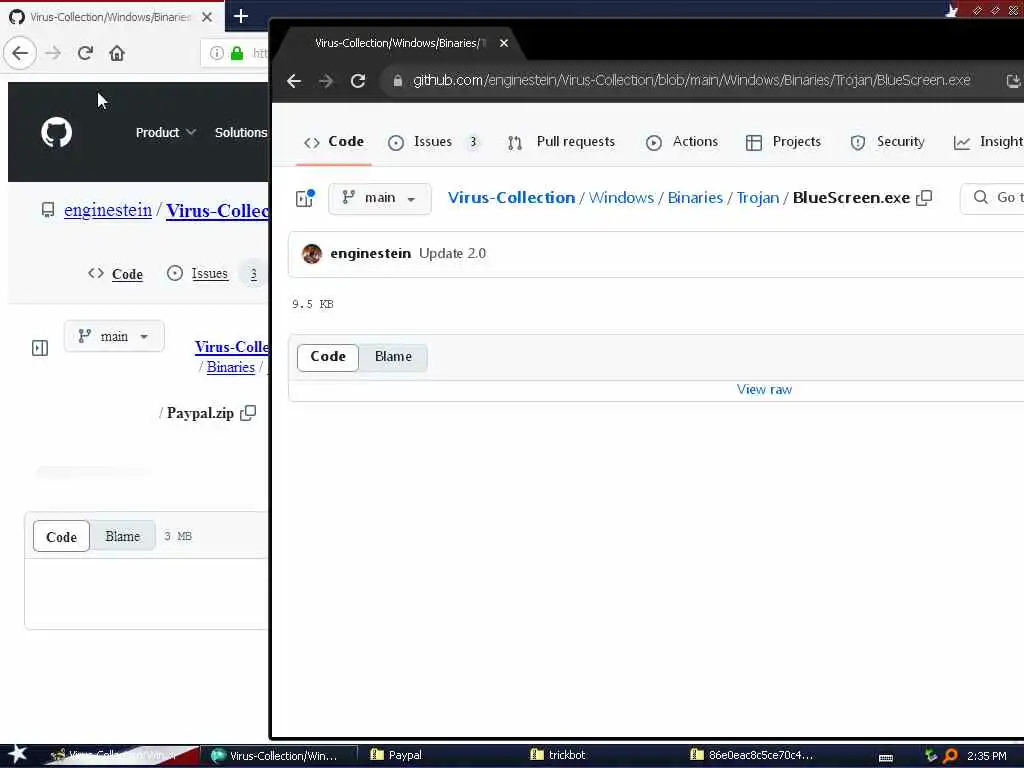The width and height of the screenshot is (1024, 768).
Task: Click enginestein author name in commit row
Action: 370,253
